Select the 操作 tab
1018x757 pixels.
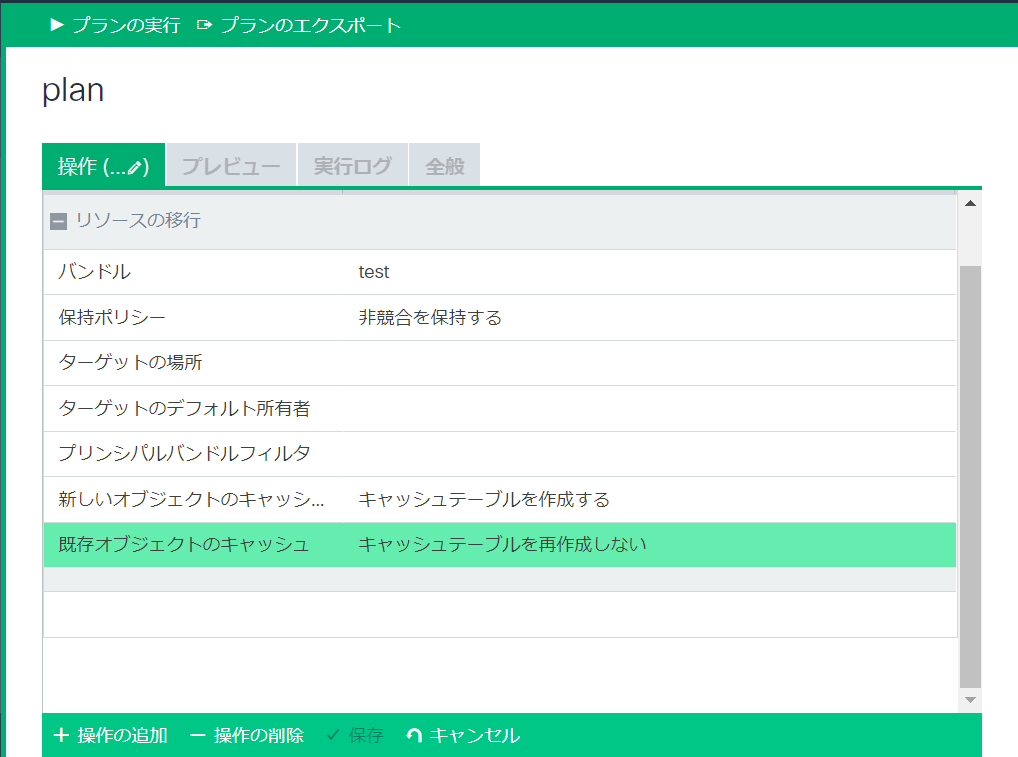point(103,166)
